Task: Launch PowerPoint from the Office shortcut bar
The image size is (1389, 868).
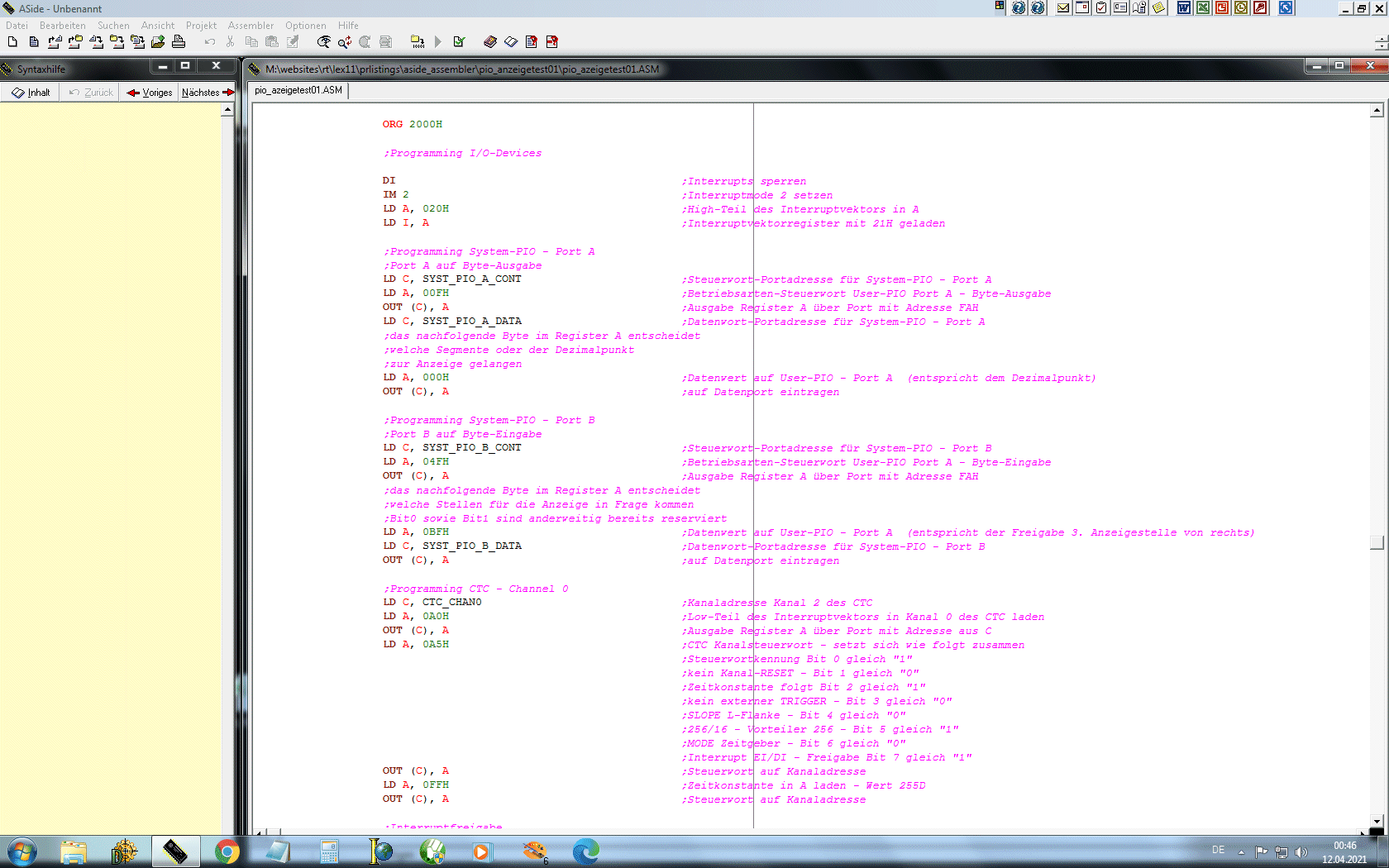Action: pos(1222,8)
